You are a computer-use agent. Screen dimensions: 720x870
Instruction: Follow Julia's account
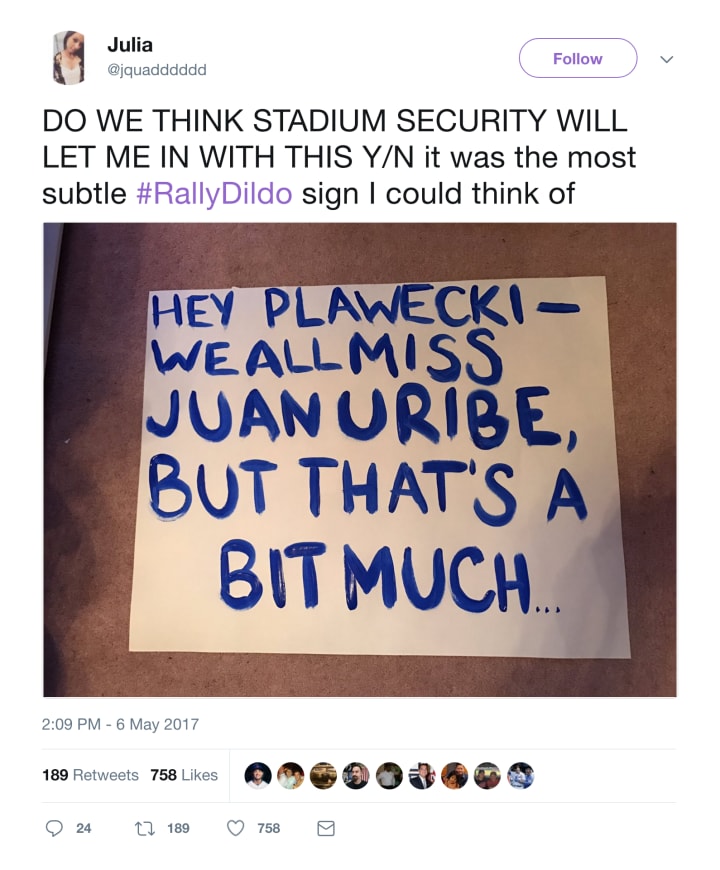(x=577, y=58)
